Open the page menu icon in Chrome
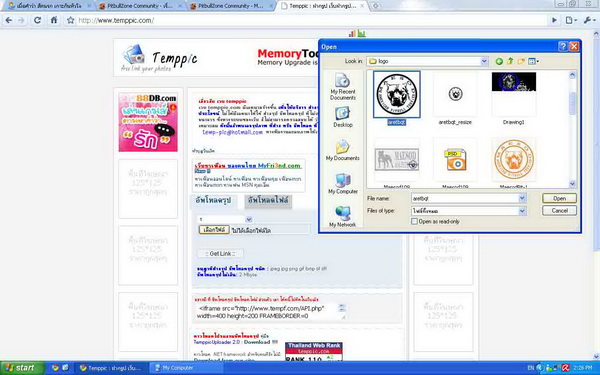The image size is (600, 375). [571, 20]
